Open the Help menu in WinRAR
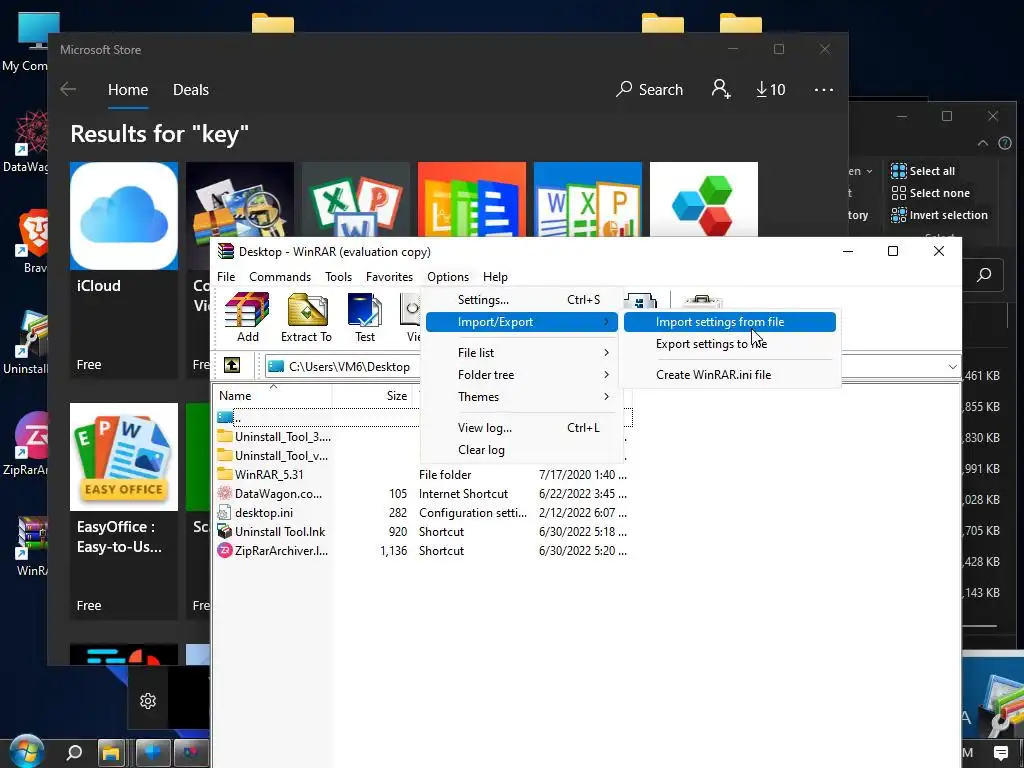The image size is (1024, 768). pyautogui.click(x=495, y=277)
